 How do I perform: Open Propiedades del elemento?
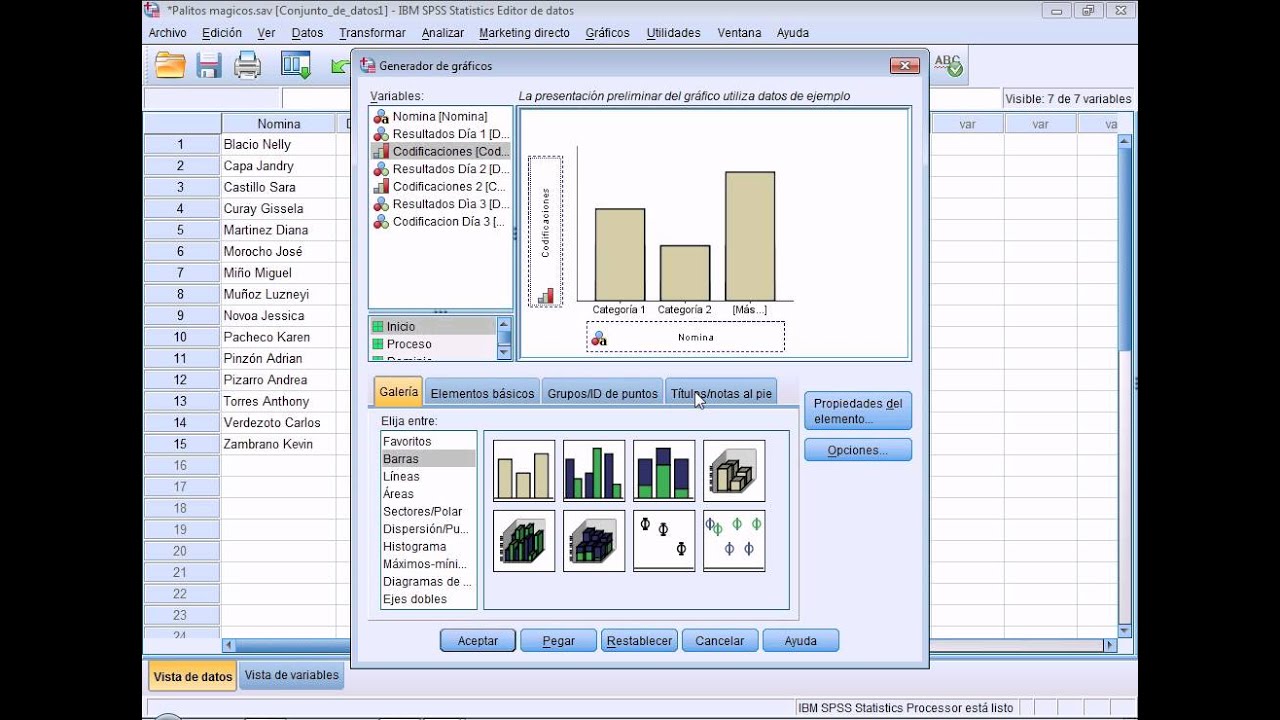[858, 411]
